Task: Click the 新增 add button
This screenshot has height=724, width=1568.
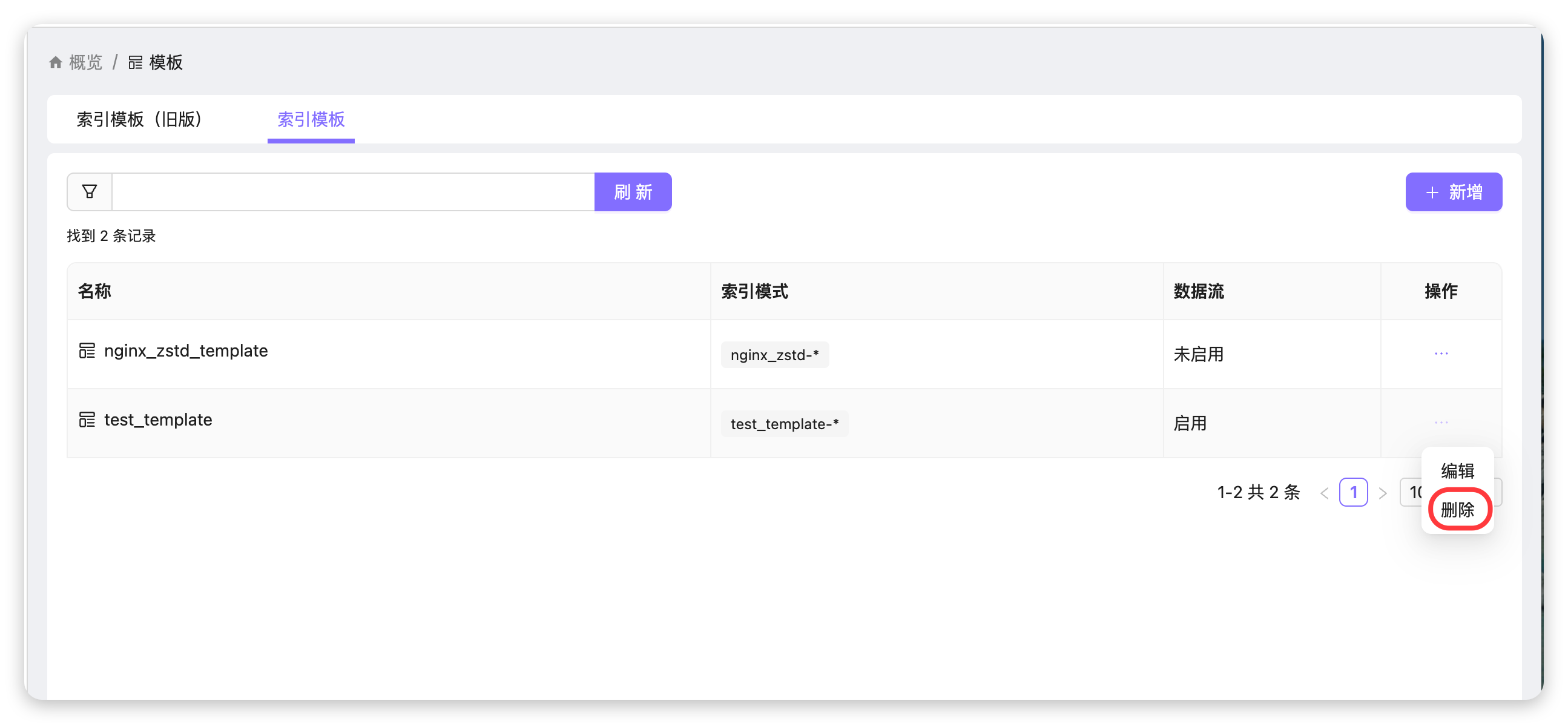Action: (x=1453, y=193)
